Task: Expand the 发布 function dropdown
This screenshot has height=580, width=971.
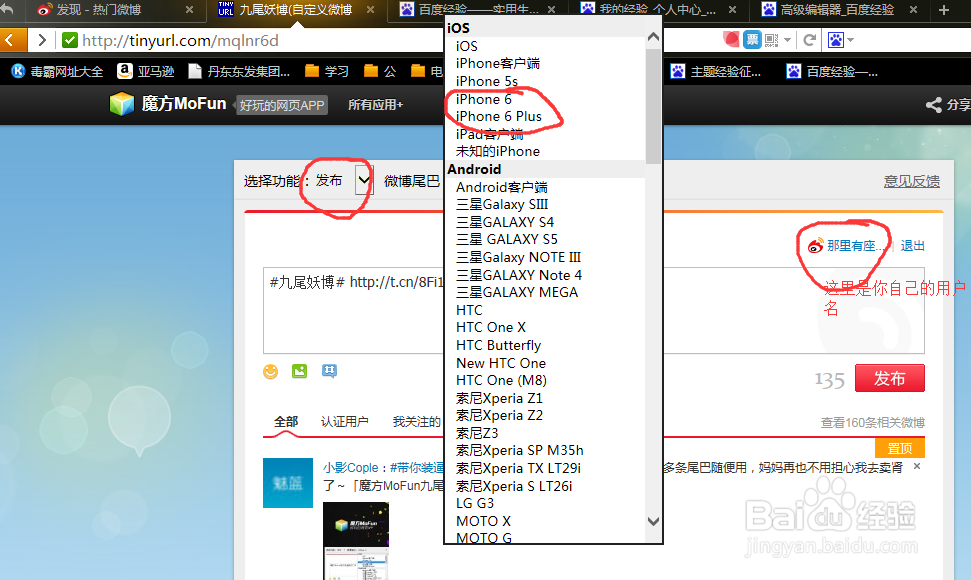Action: coord(364,181)
